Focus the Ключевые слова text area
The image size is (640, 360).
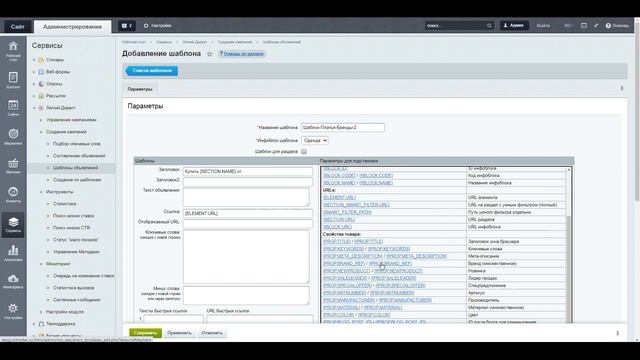pyautogui.click(x=246, y=257)
